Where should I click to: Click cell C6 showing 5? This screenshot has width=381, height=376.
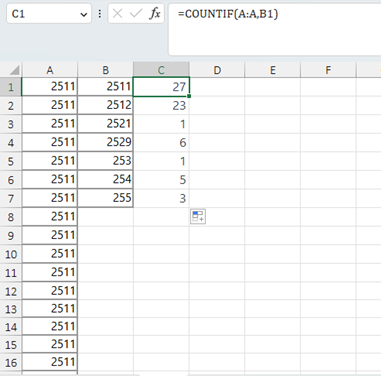(161, 180)
